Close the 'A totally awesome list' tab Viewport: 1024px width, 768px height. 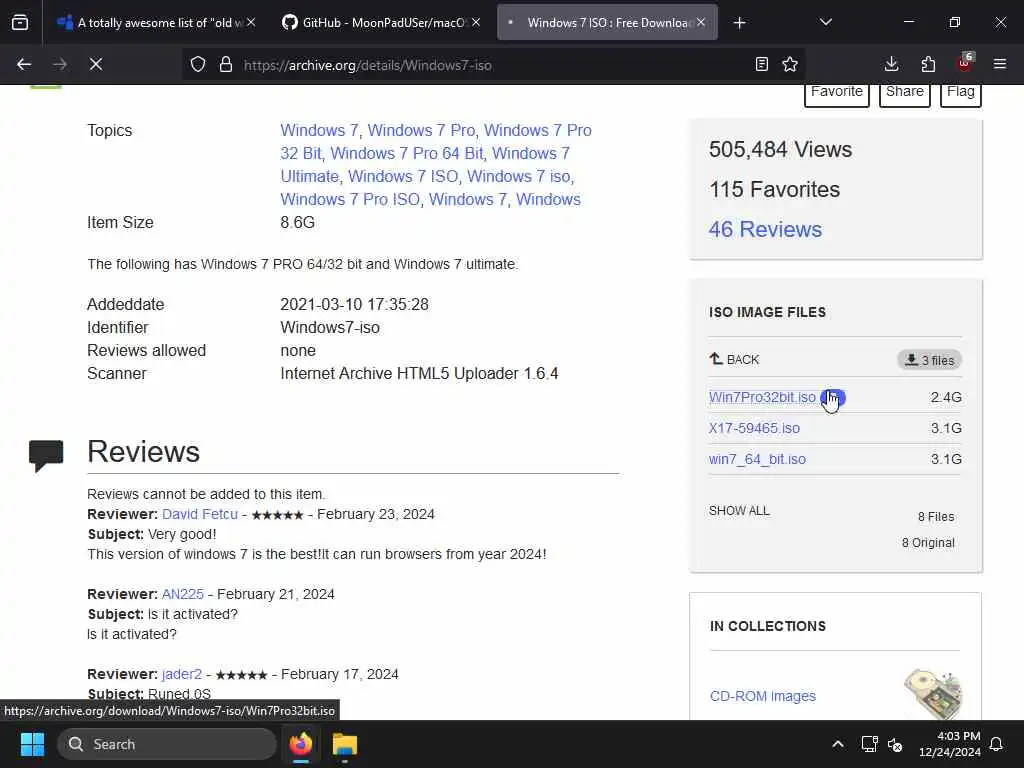pos(251,22)
